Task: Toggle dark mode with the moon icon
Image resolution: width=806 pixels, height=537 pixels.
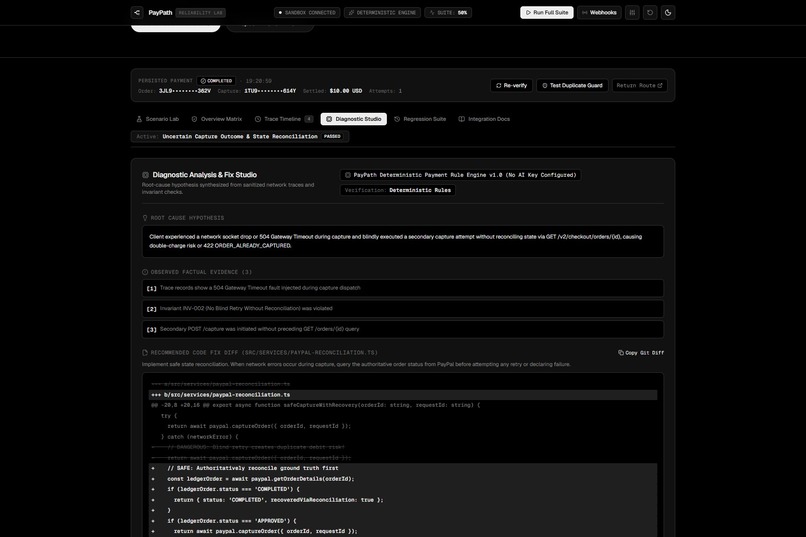Action: (x=668, y=12)
